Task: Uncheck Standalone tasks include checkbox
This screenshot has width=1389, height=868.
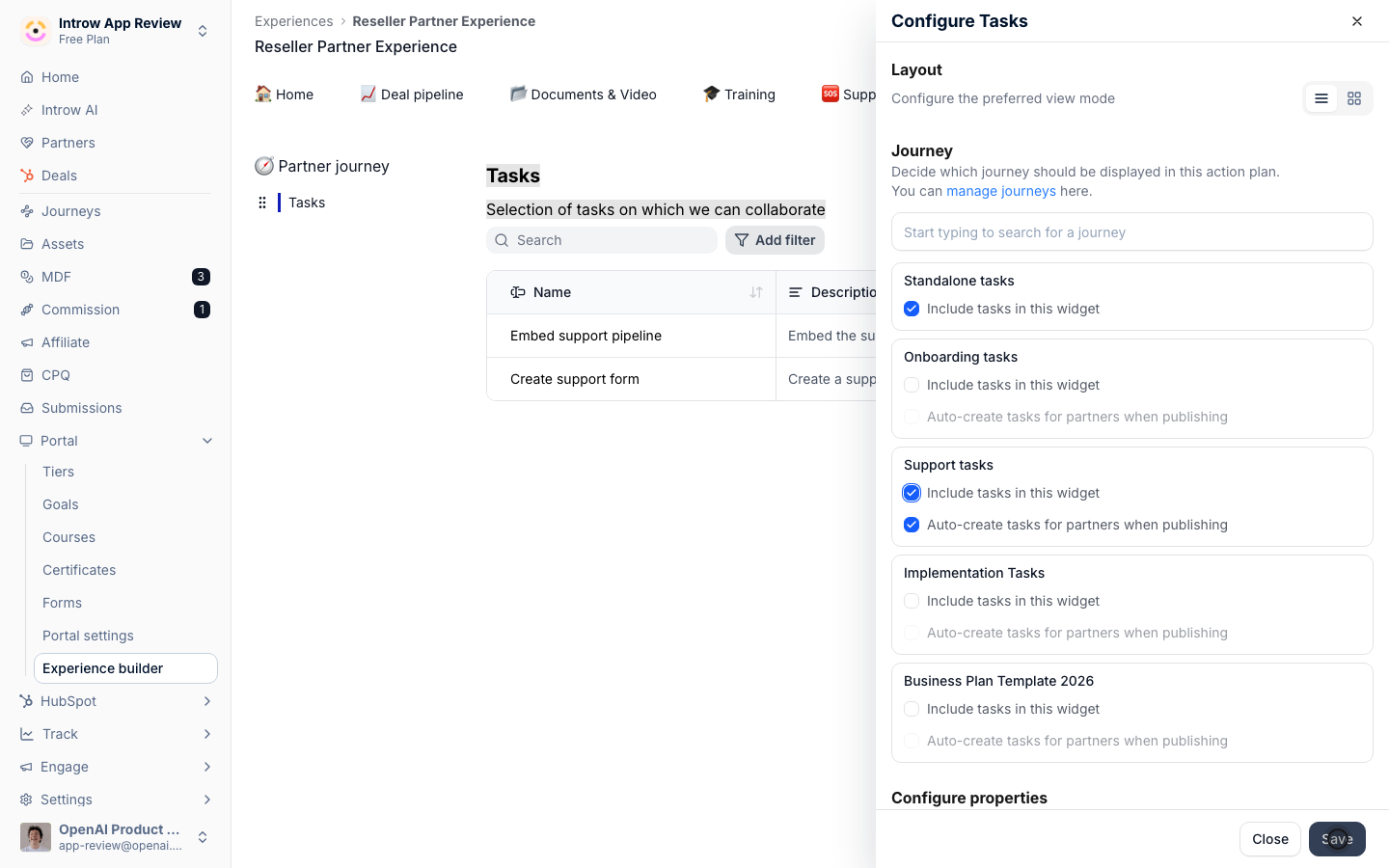Action: point(912,309)
